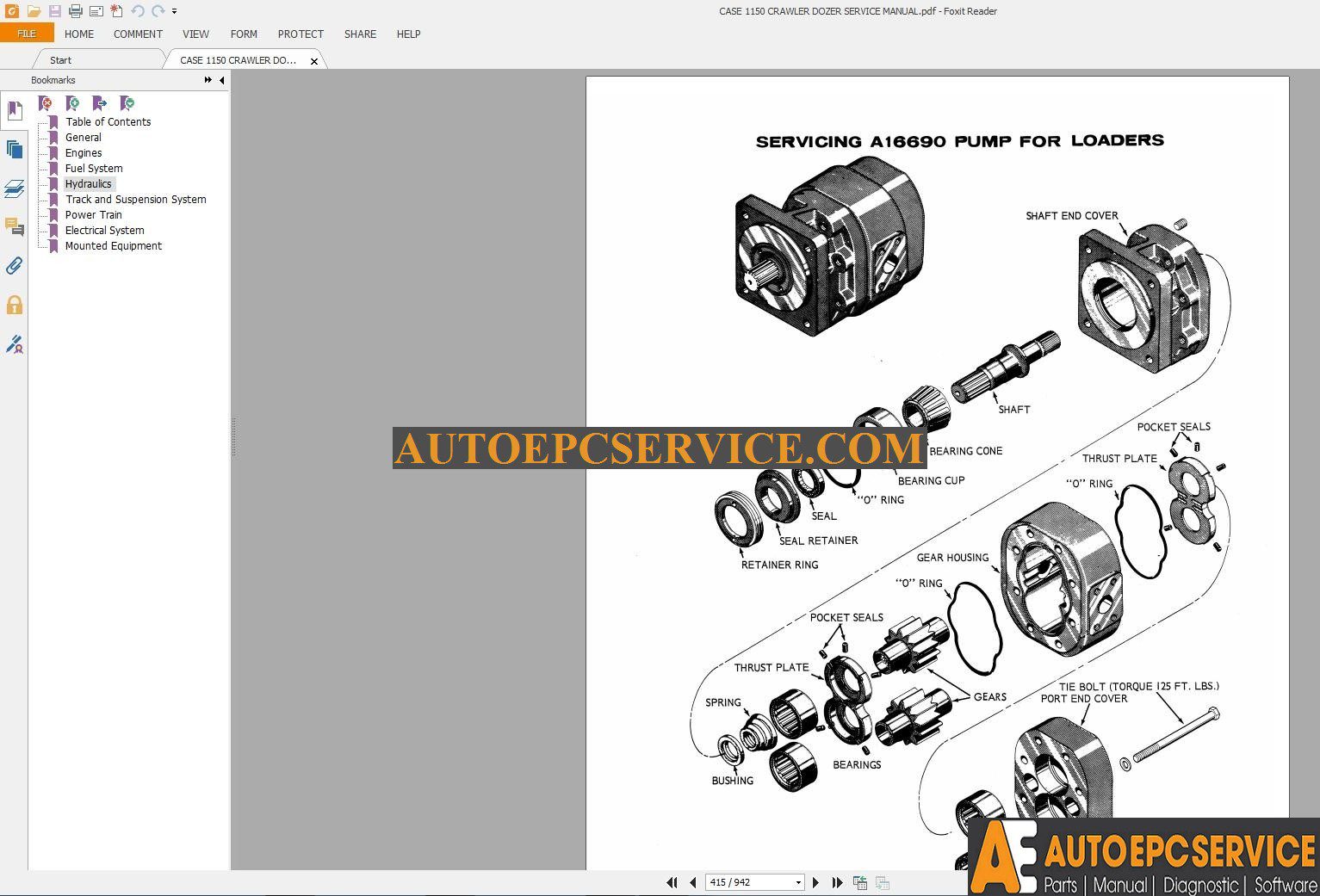
Task: Create a new blank PDF with starred-page icon
Action: click(x=117, y=11)
